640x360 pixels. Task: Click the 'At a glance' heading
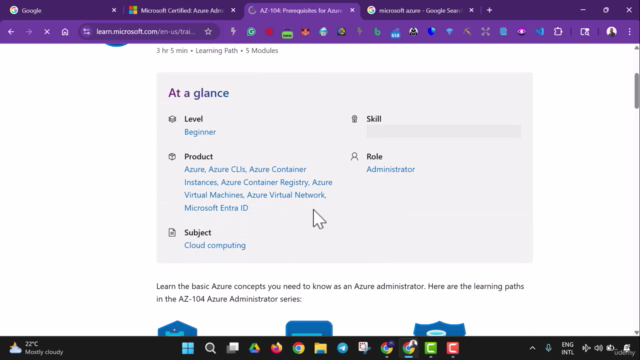click(x=199, y=93)
